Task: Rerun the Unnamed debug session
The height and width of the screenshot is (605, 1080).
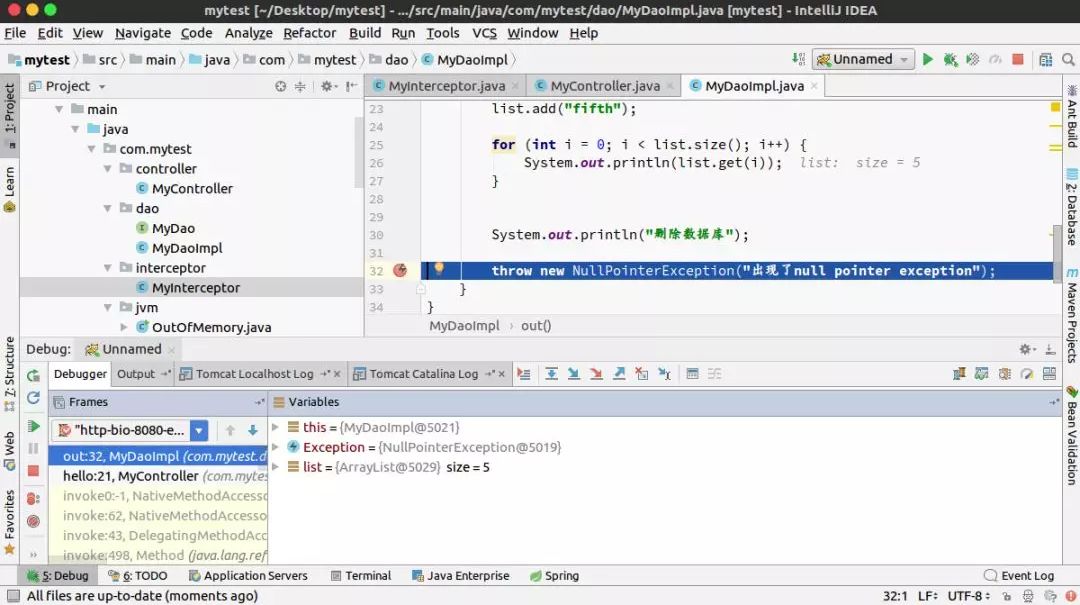Action: (x=33, y=376)
